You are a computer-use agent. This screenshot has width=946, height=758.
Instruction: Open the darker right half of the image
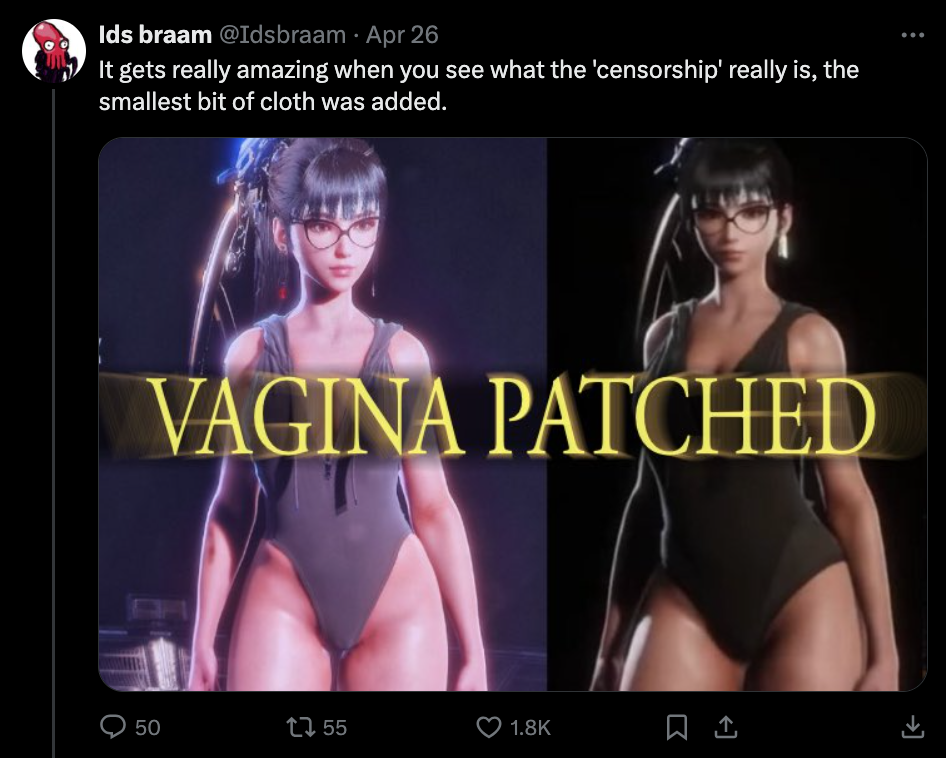click(x=737, y=414)
